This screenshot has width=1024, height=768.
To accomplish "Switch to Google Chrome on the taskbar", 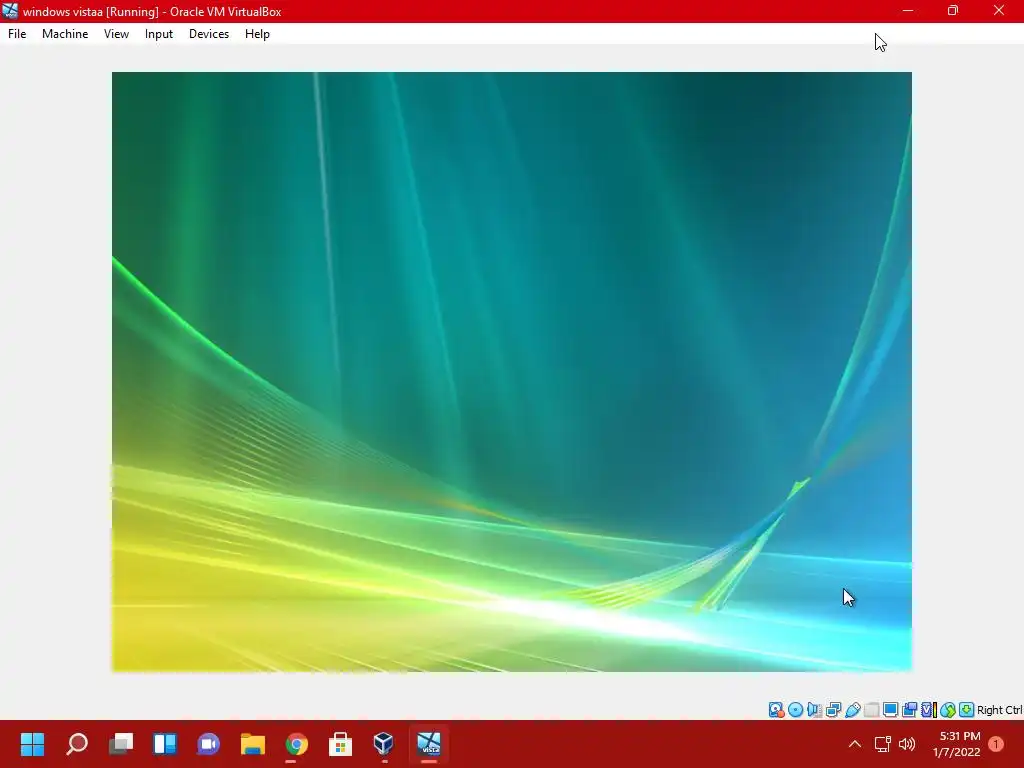I will [x=296, y=744].
